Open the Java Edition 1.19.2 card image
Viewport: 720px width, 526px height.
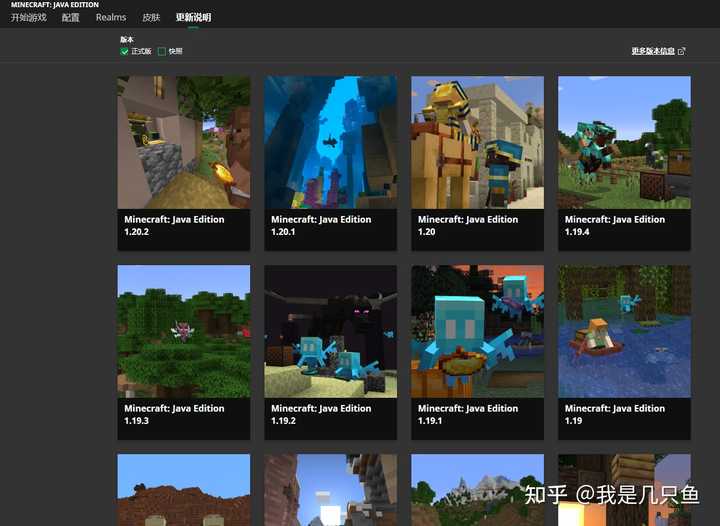[331, 331]
